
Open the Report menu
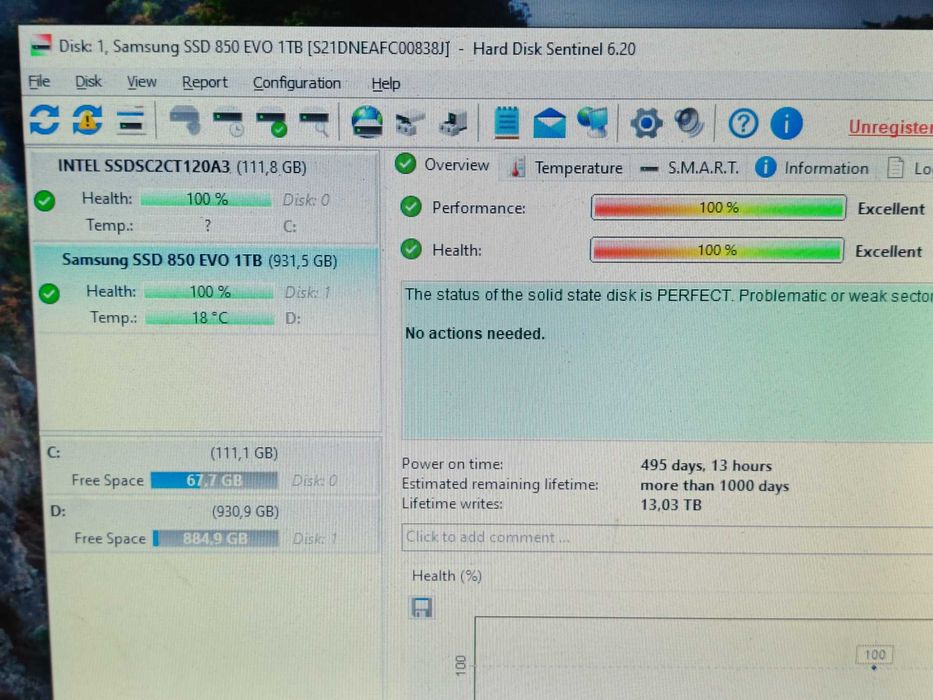click(x=205, y=83)
